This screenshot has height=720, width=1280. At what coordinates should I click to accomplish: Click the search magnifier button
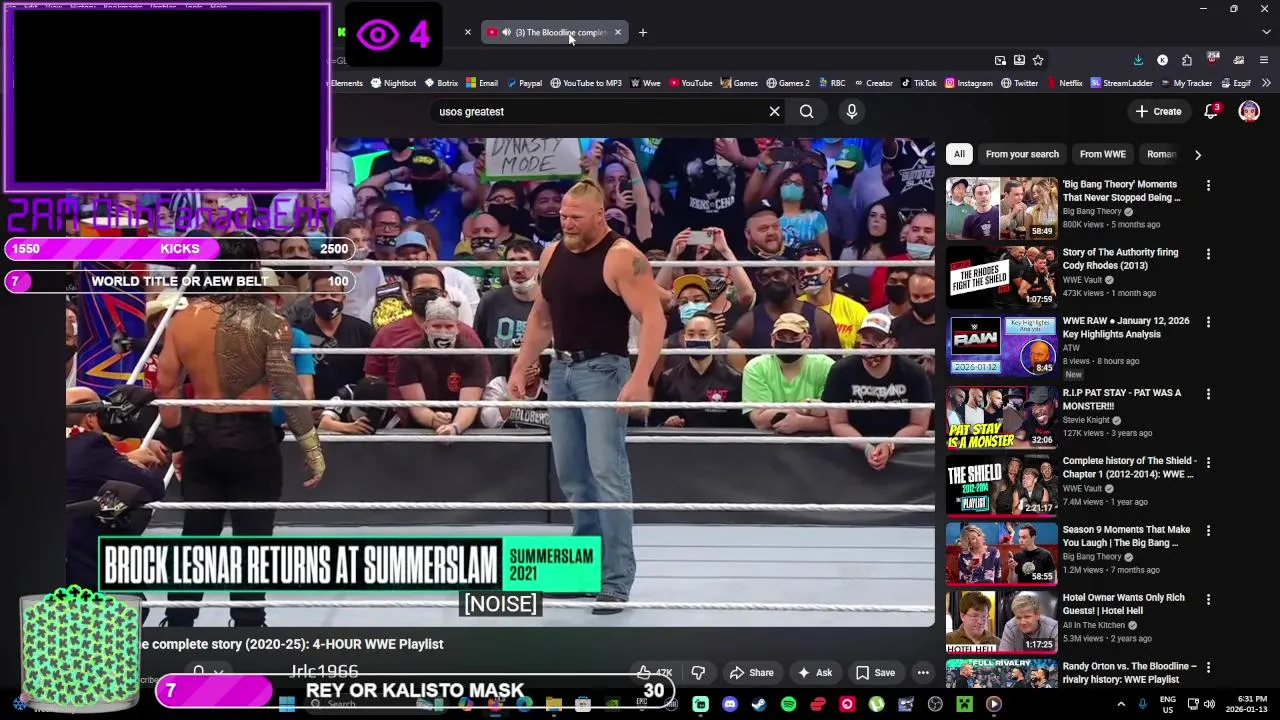tap(806, 111)
